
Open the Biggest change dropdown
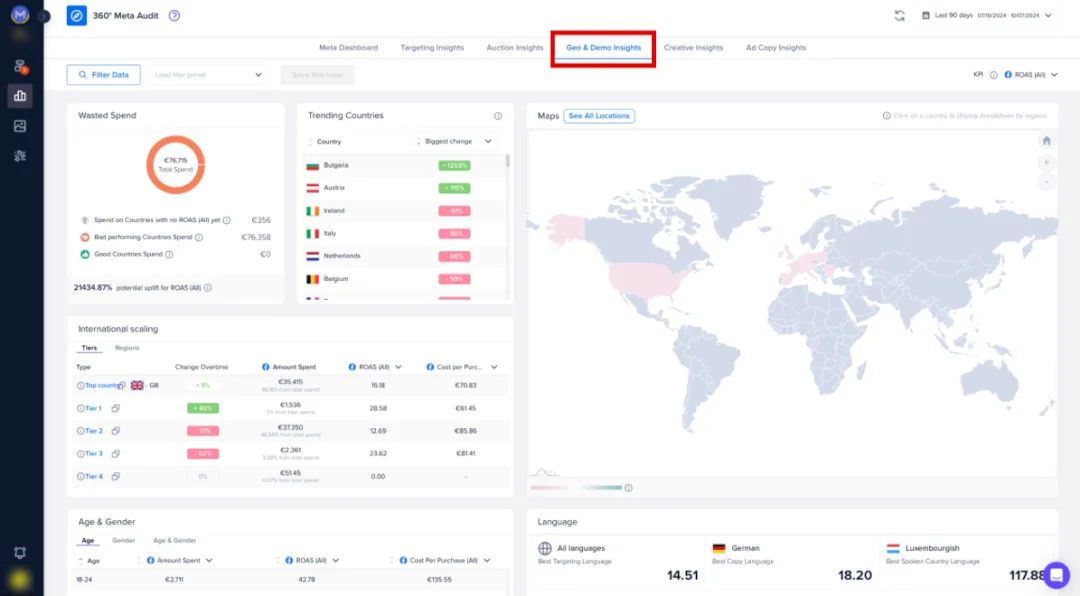click(455, 141)
